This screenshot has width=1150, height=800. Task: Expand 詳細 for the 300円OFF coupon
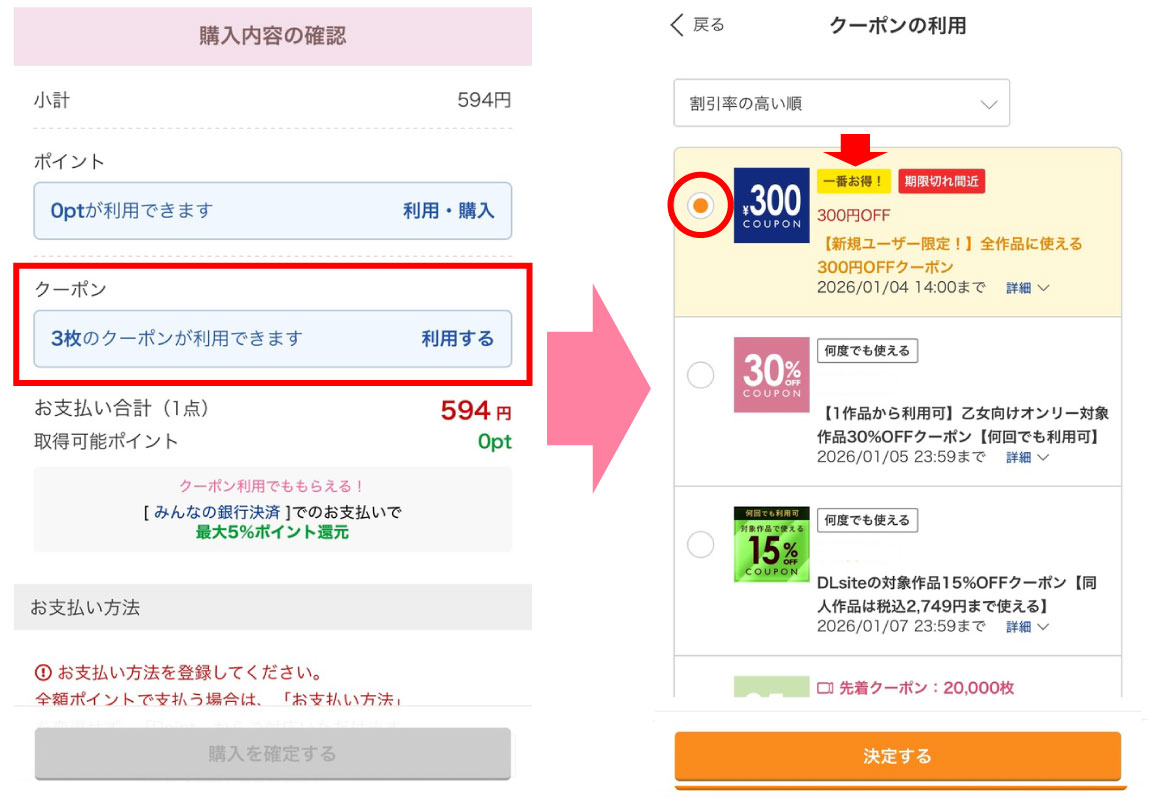[1027, 288]
